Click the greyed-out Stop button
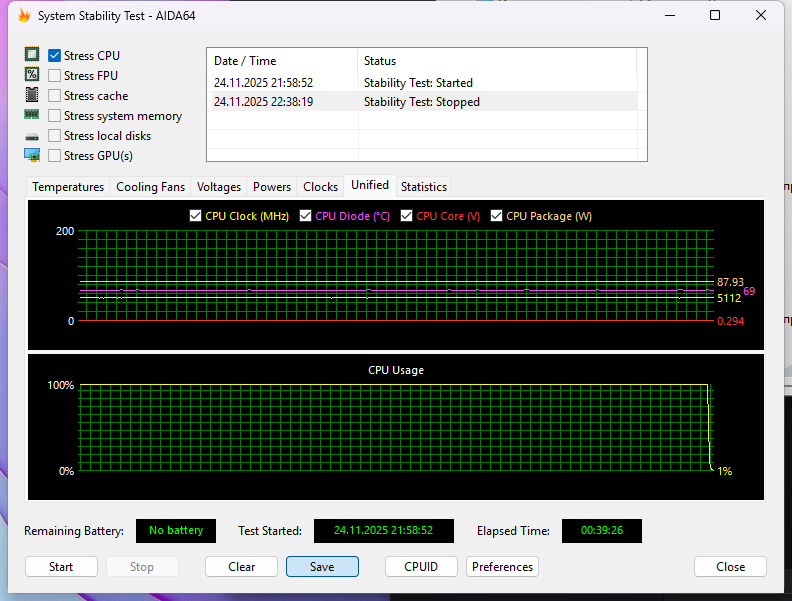The image size is (792, 601). (142, 567)
